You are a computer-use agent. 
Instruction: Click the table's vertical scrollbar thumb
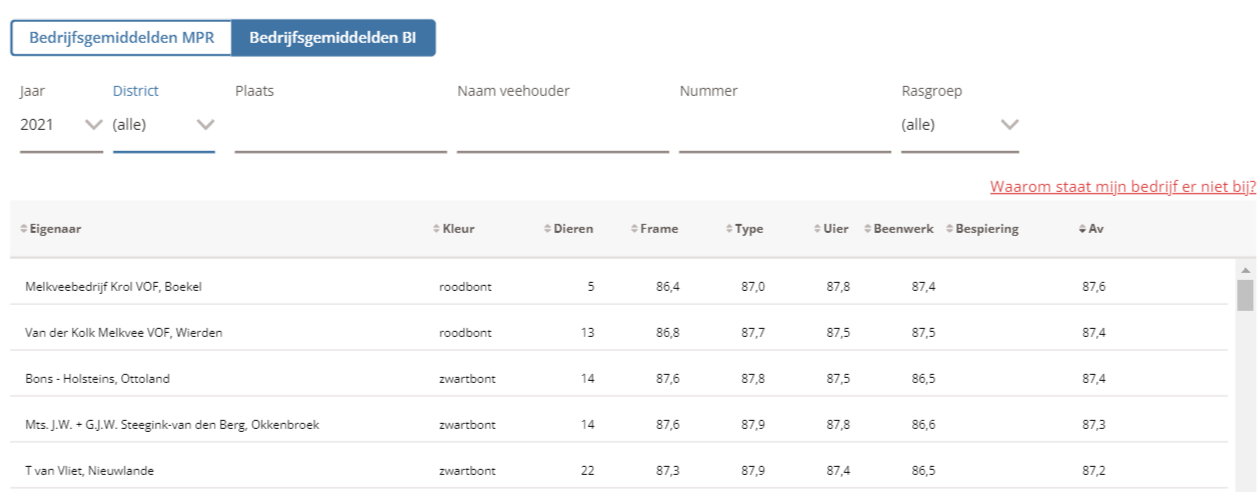(1245, 296)
